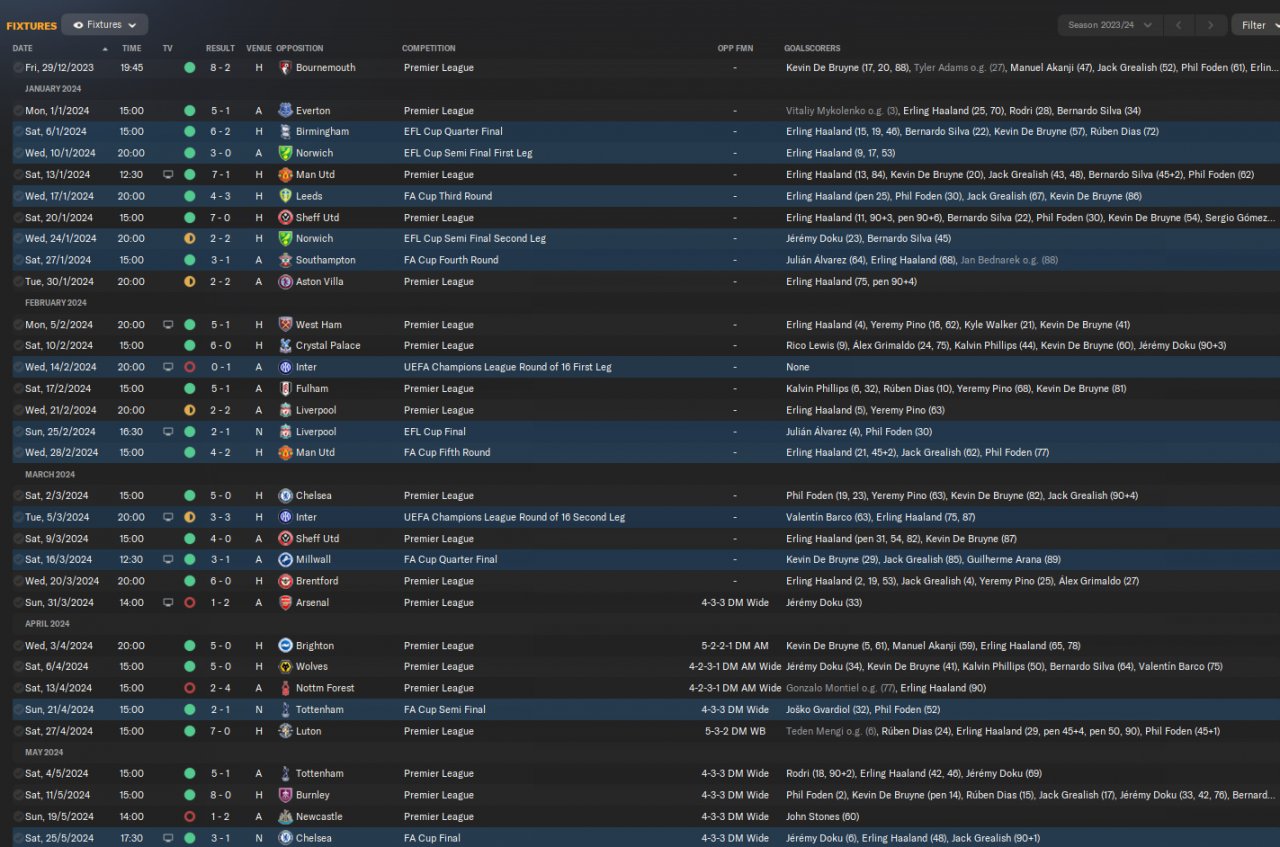Sort by the Opposition column header

pyautogui.click(x=300, y=48)
